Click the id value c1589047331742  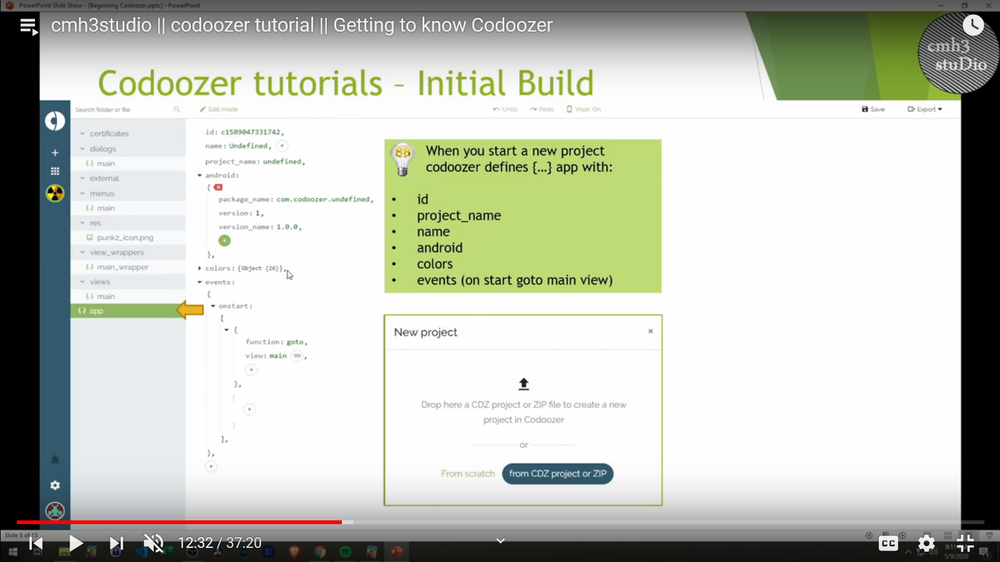251,132
